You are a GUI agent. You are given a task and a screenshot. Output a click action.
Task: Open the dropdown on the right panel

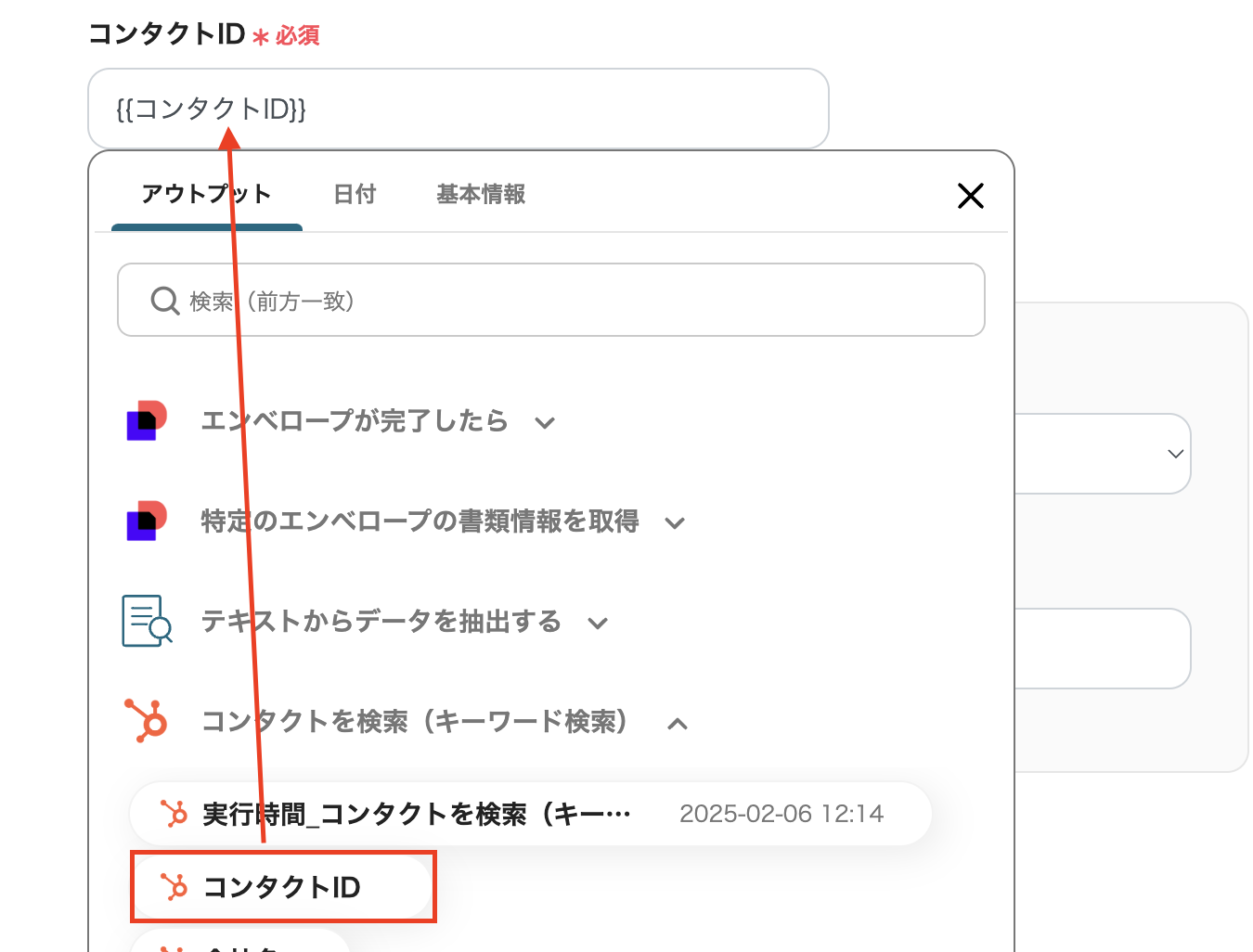1175,454
